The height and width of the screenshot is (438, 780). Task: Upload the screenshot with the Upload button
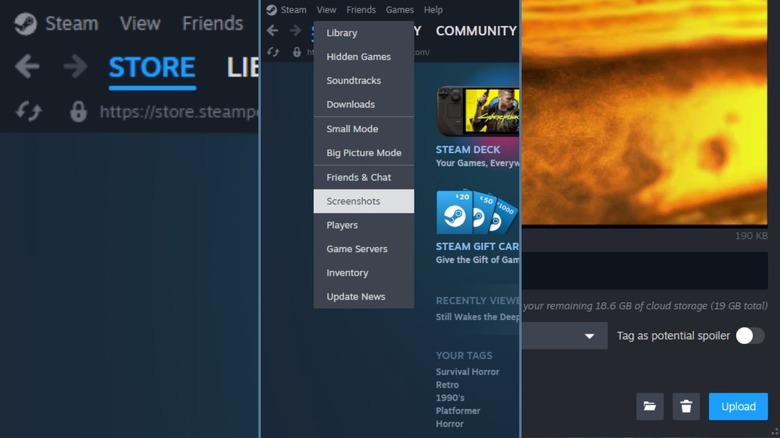coord(738,406)
